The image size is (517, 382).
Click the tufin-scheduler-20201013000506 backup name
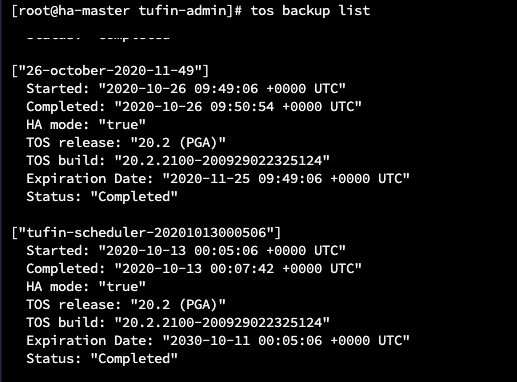(146, 232)
